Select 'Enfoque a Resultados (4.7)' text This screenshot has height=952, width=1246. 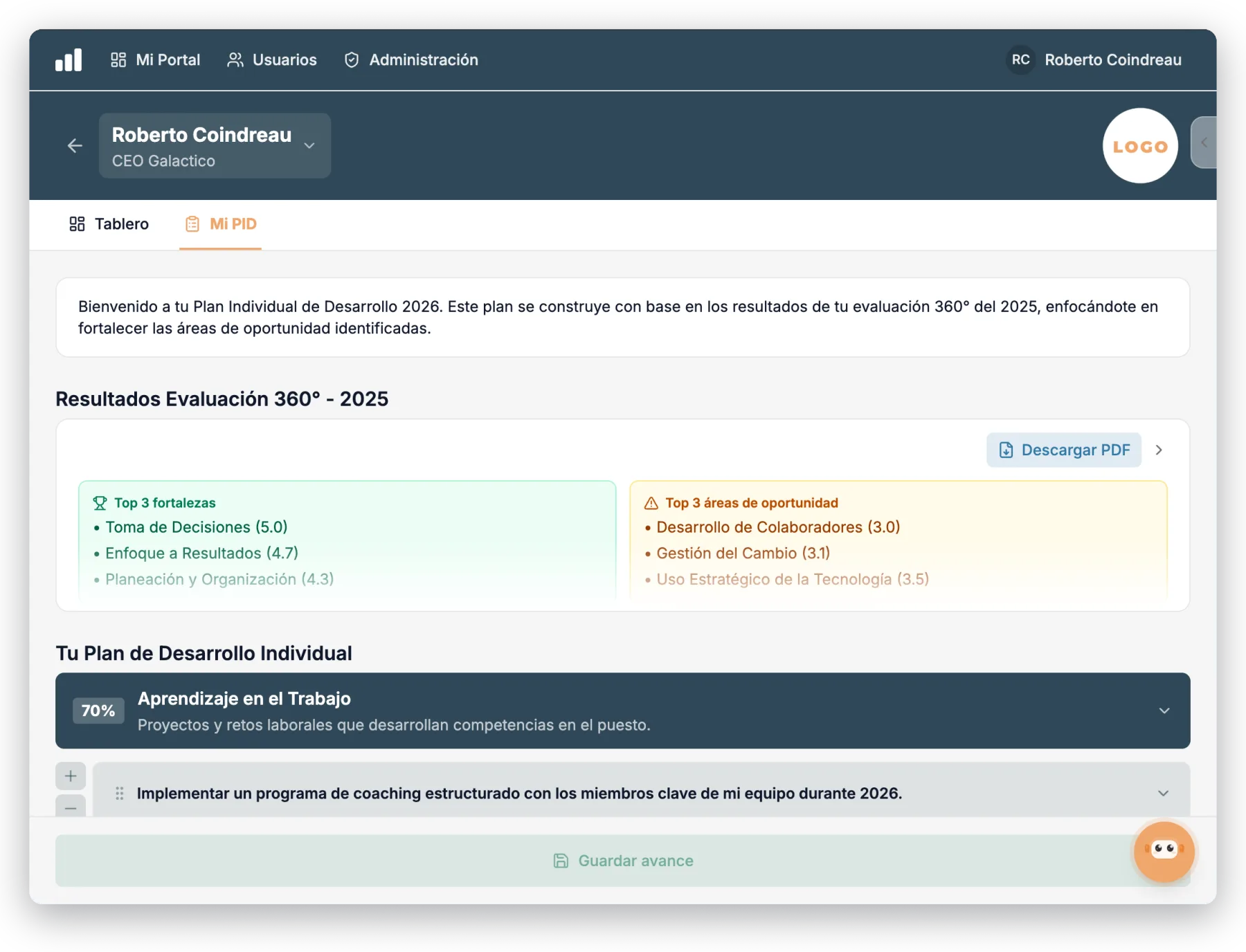point(201,553)
